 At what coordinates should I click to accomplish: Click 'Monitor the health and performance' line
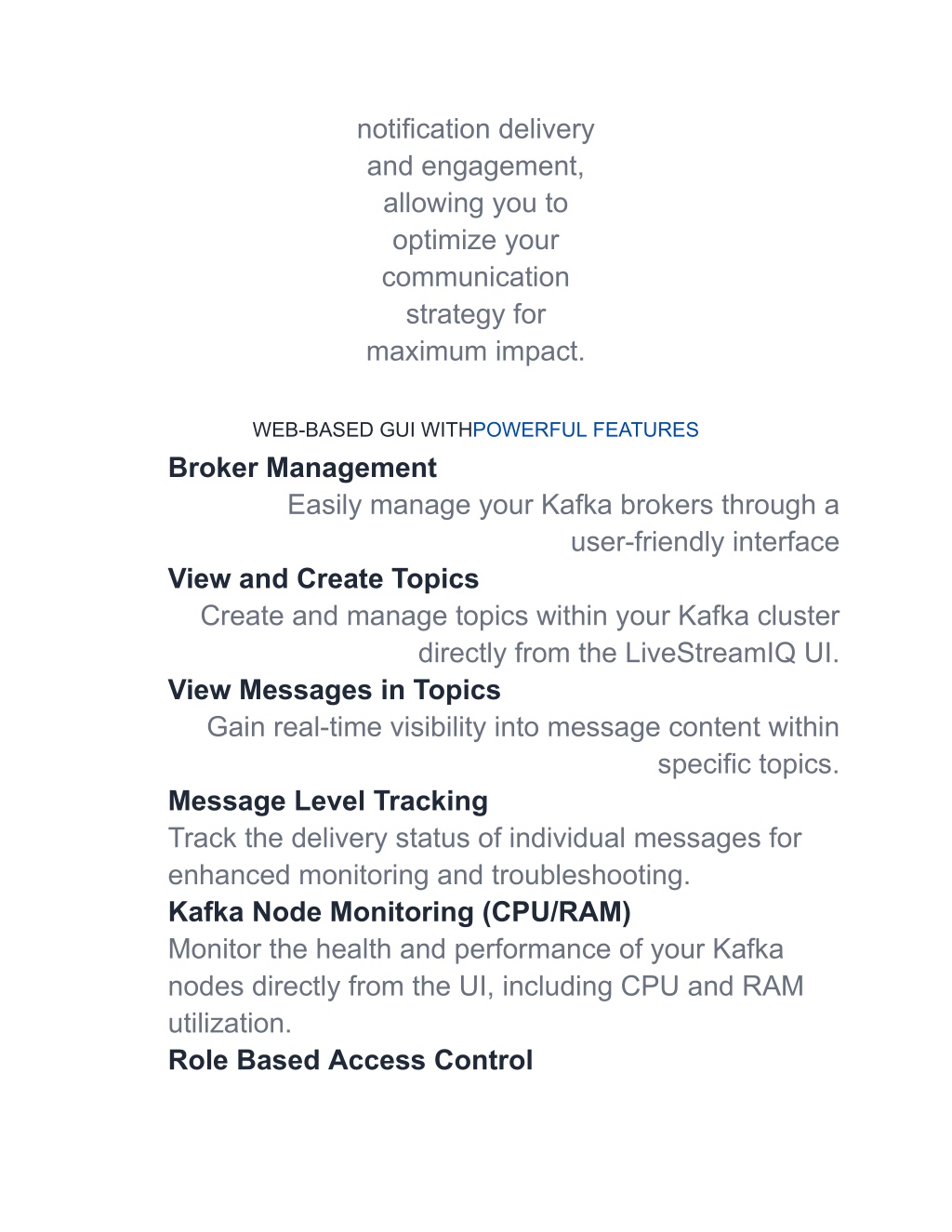click(476, 949)
